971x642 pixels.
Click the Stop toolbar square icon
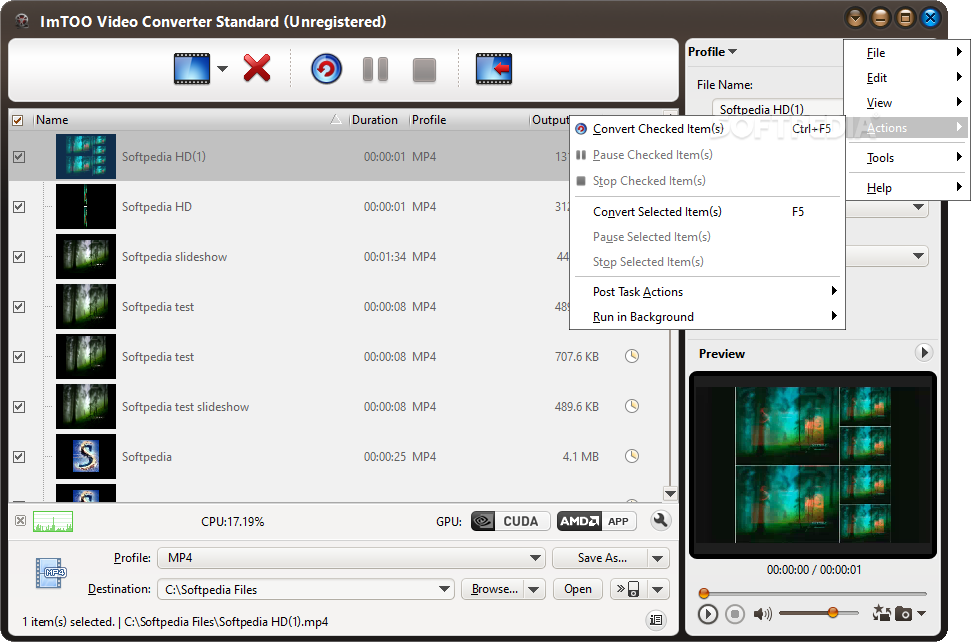tap(424, 70)
